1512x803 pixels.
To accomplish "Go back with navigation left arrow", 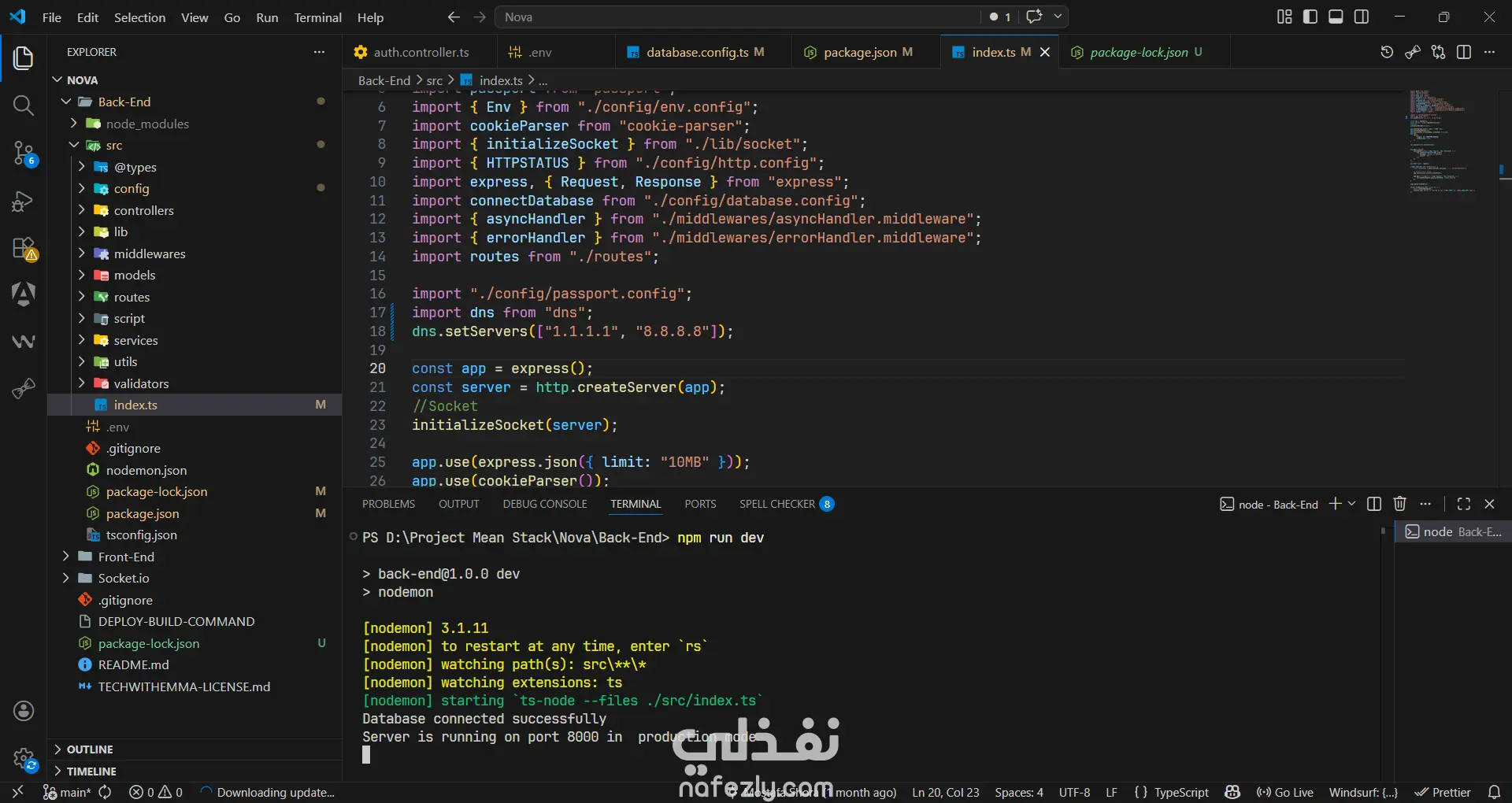I will (454, 17).
